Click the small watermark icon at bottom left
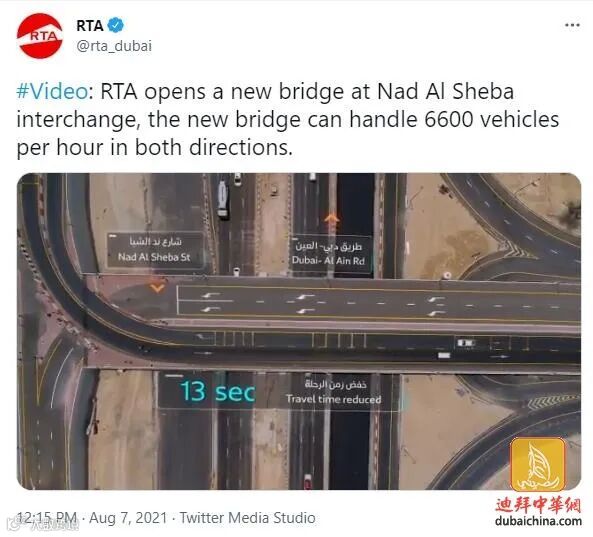Screen dimensions: 593x537 (14, 524)
